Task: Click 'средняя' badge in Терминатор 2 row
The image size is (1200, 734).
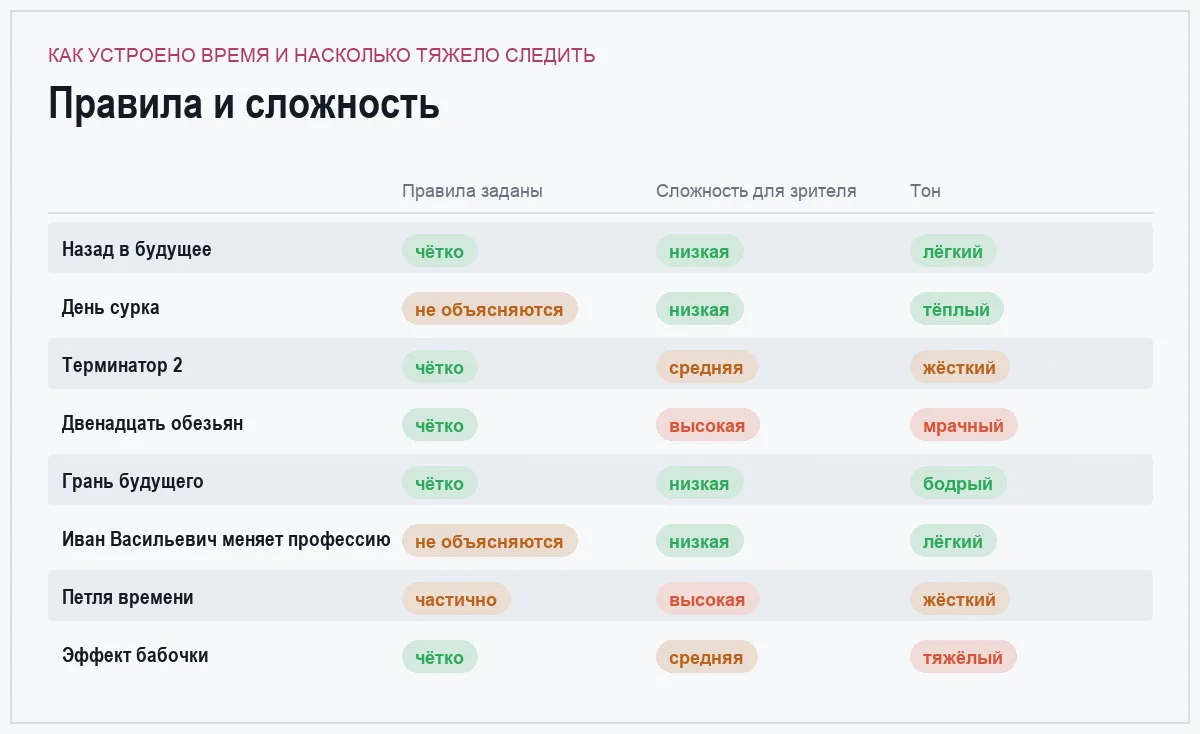Action: point(706,367)
